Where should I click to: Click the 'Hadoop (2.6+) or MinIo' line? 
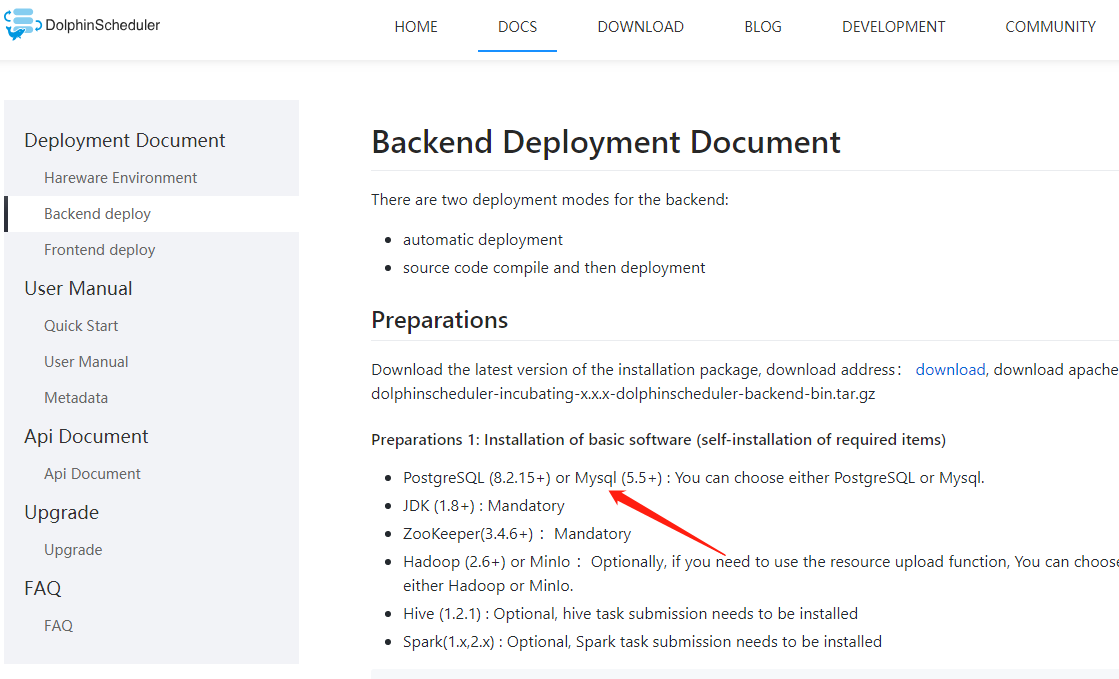coord(761,574)
